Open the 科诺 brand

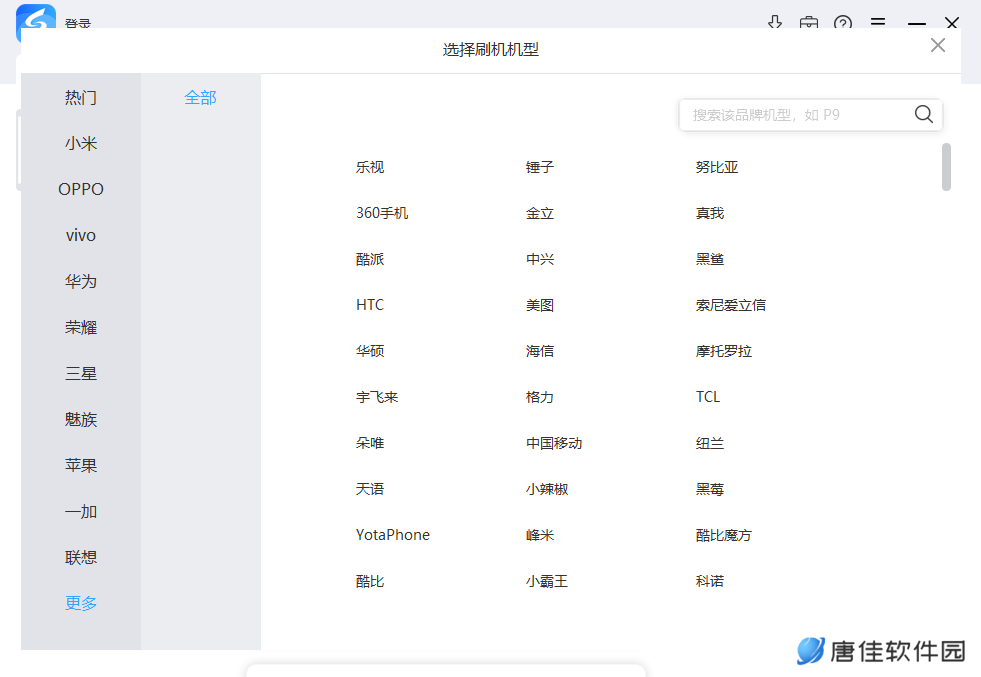[709, 581]
